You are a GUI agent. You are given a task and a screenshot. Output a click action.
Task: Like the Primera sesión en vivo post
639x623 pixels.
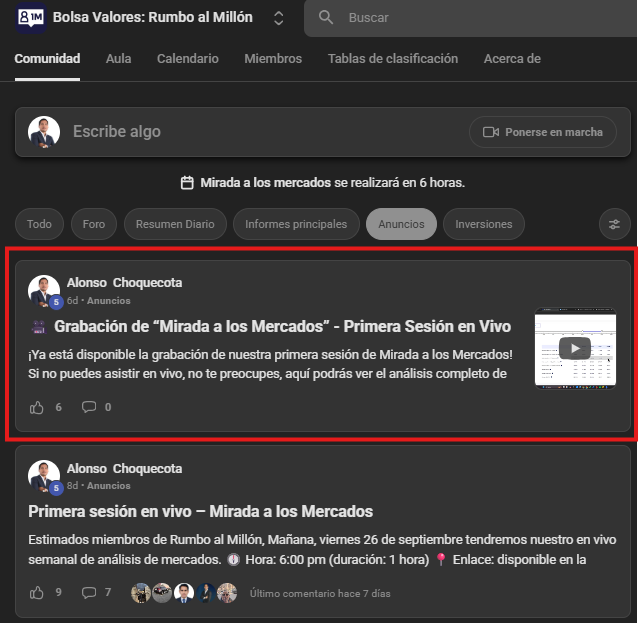coord(37,592)
